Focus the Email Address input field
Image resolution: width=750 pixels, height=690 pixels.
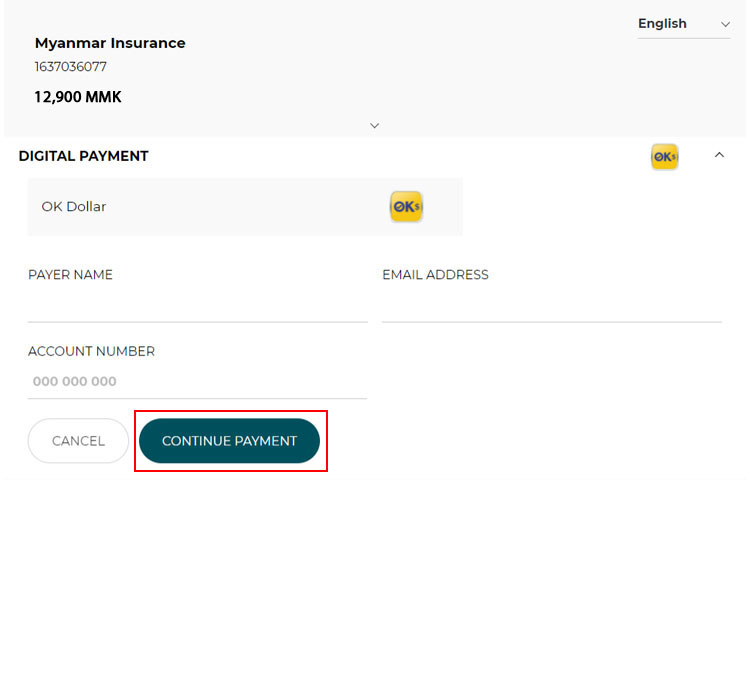pos(551,306)
